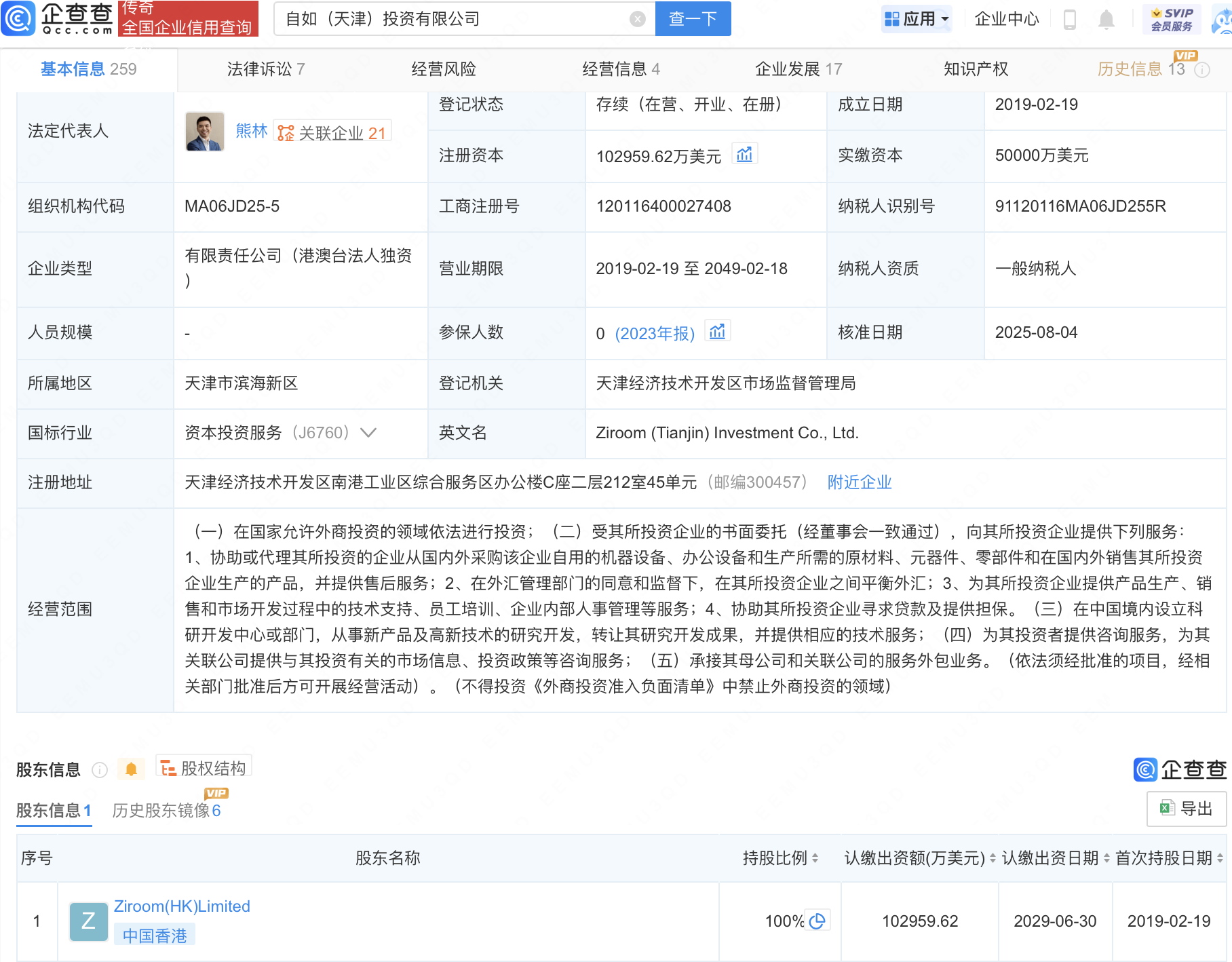Open Ziroom(HK)Limited shareholder link
This screenshot has width=1232, height=962.
click(182, 906)
